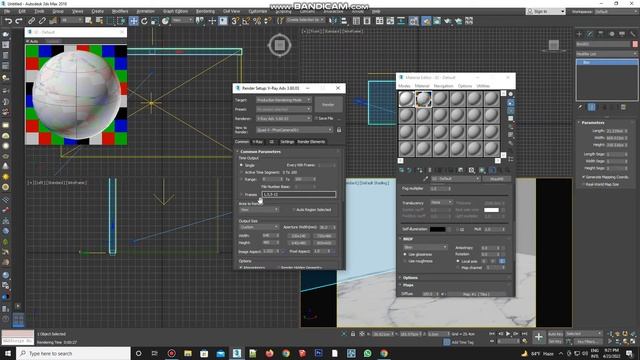This screenshot has width=640, height=360.
Task: Activate the Select and Link tool
Action: coord(31,21)
